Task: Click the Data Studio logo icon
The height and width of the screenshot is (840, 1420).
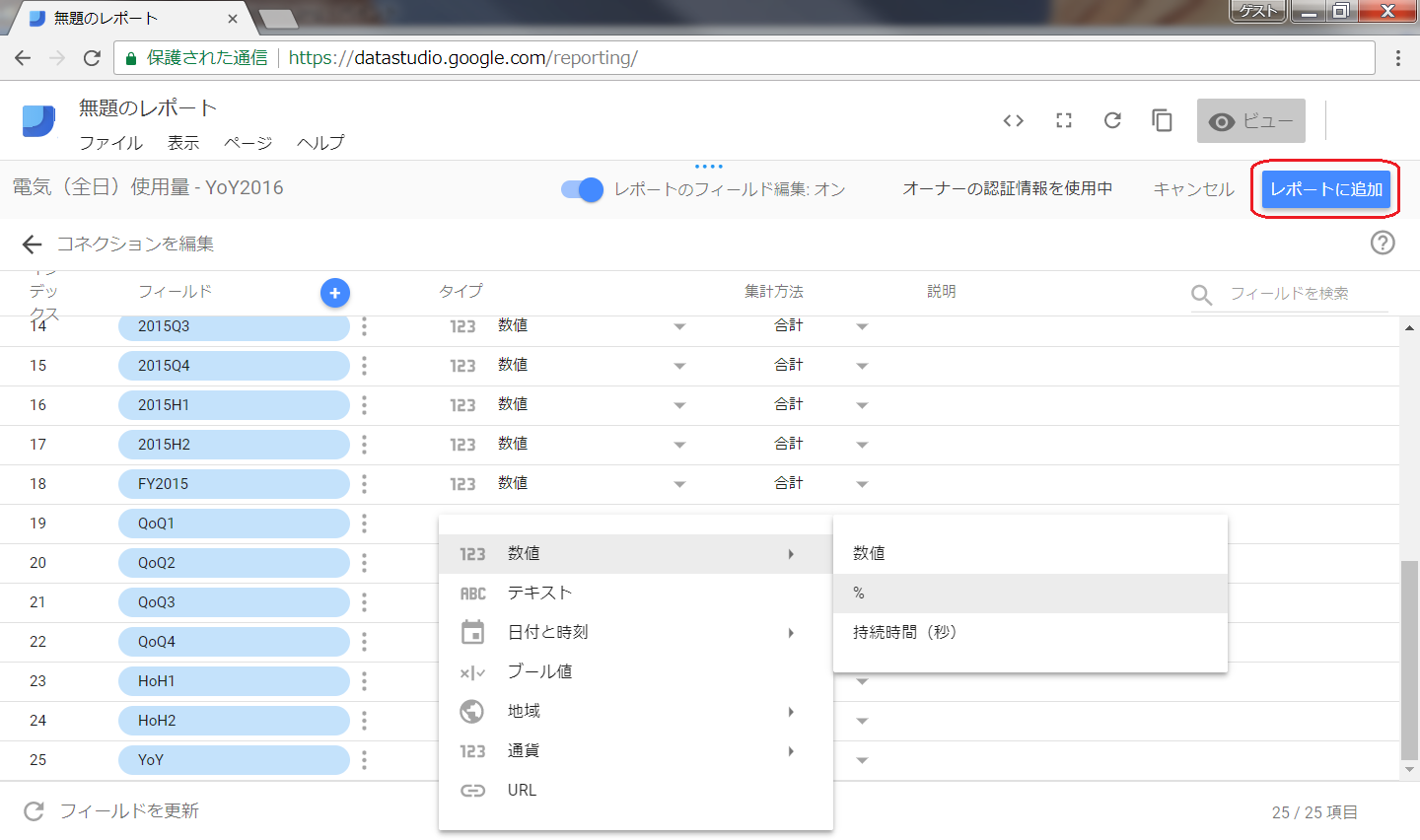Action: [38, 121]
